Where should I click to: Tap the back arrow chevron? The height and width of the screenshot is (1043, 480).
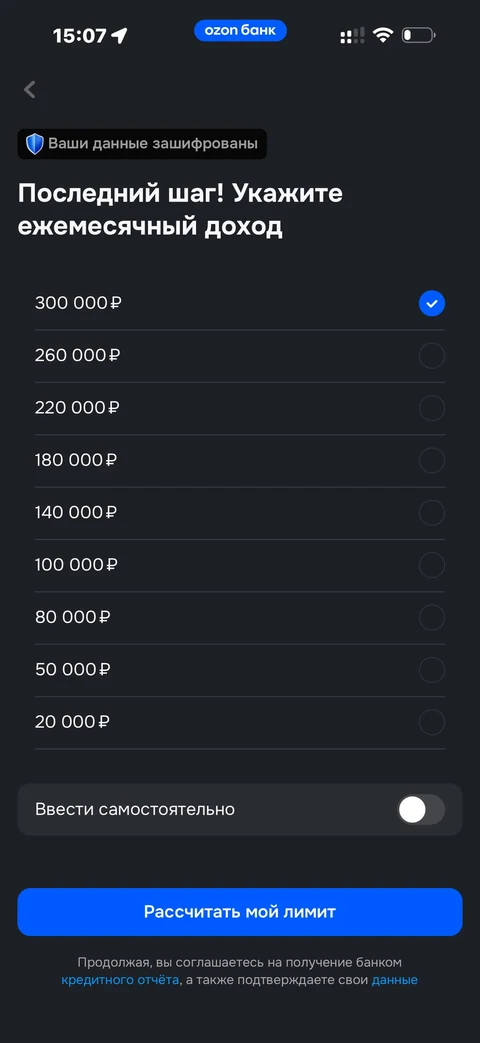click(x=29, y=90)
